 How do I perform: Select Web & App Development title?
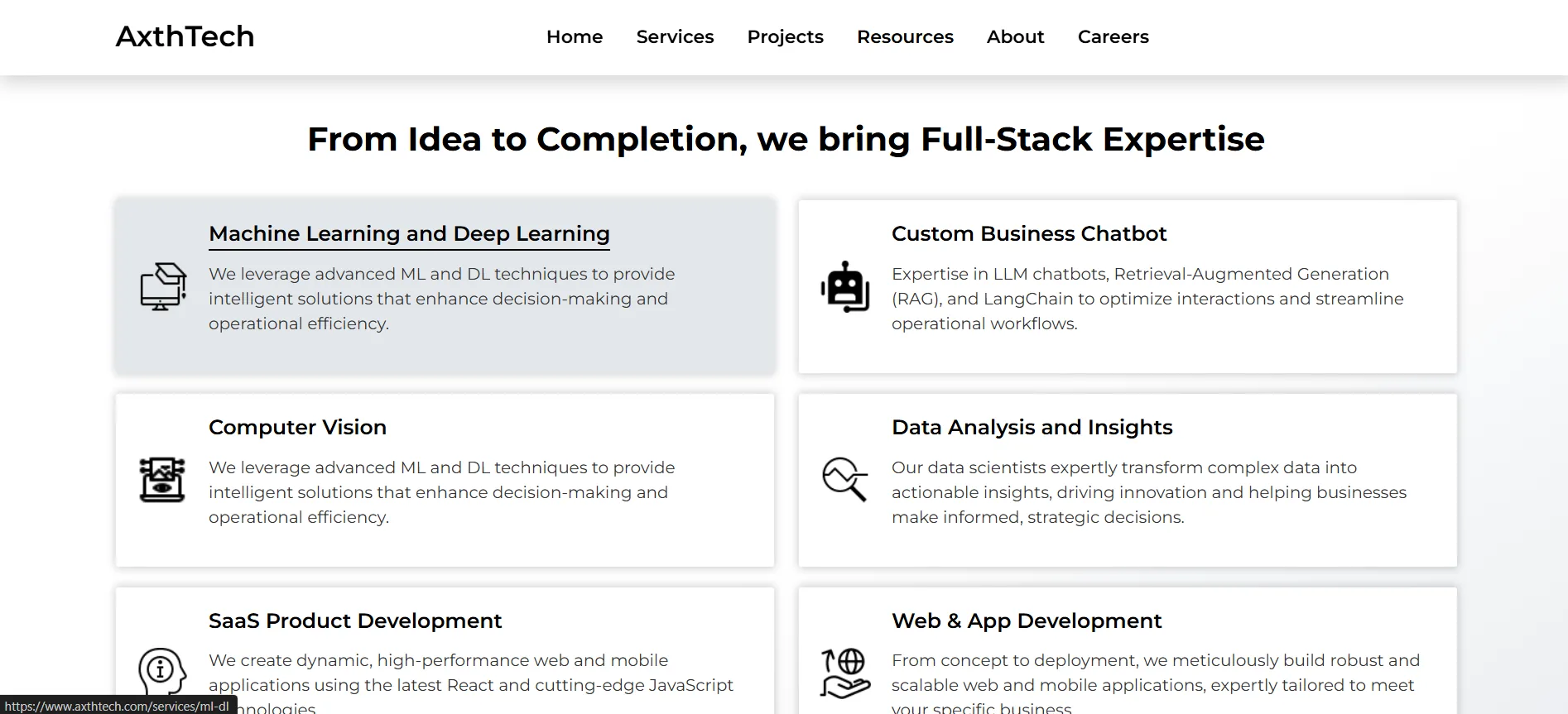[x=1026, y=621]
